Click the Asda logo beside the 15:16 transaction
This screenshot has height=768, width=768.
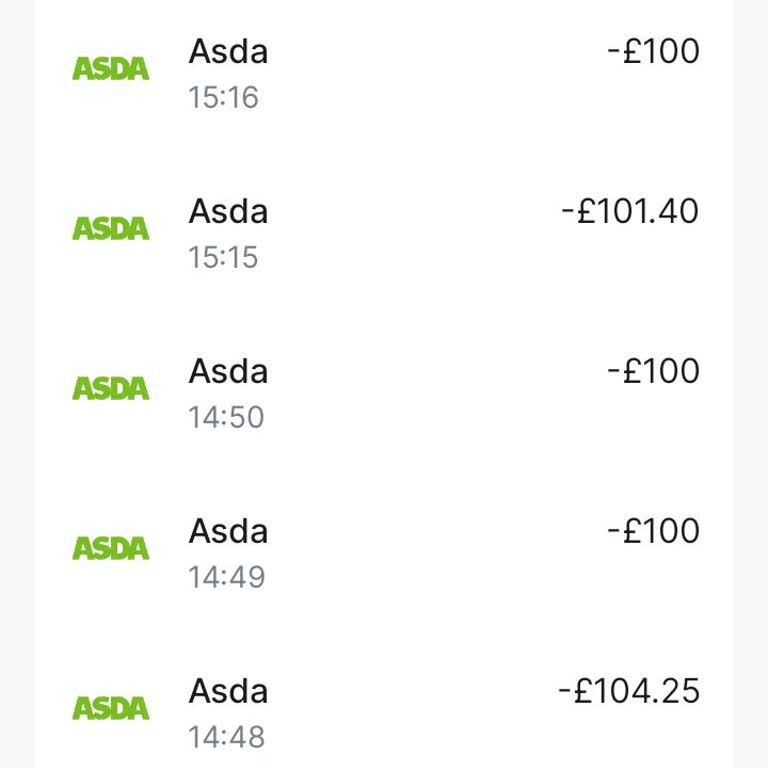[110, 69]
